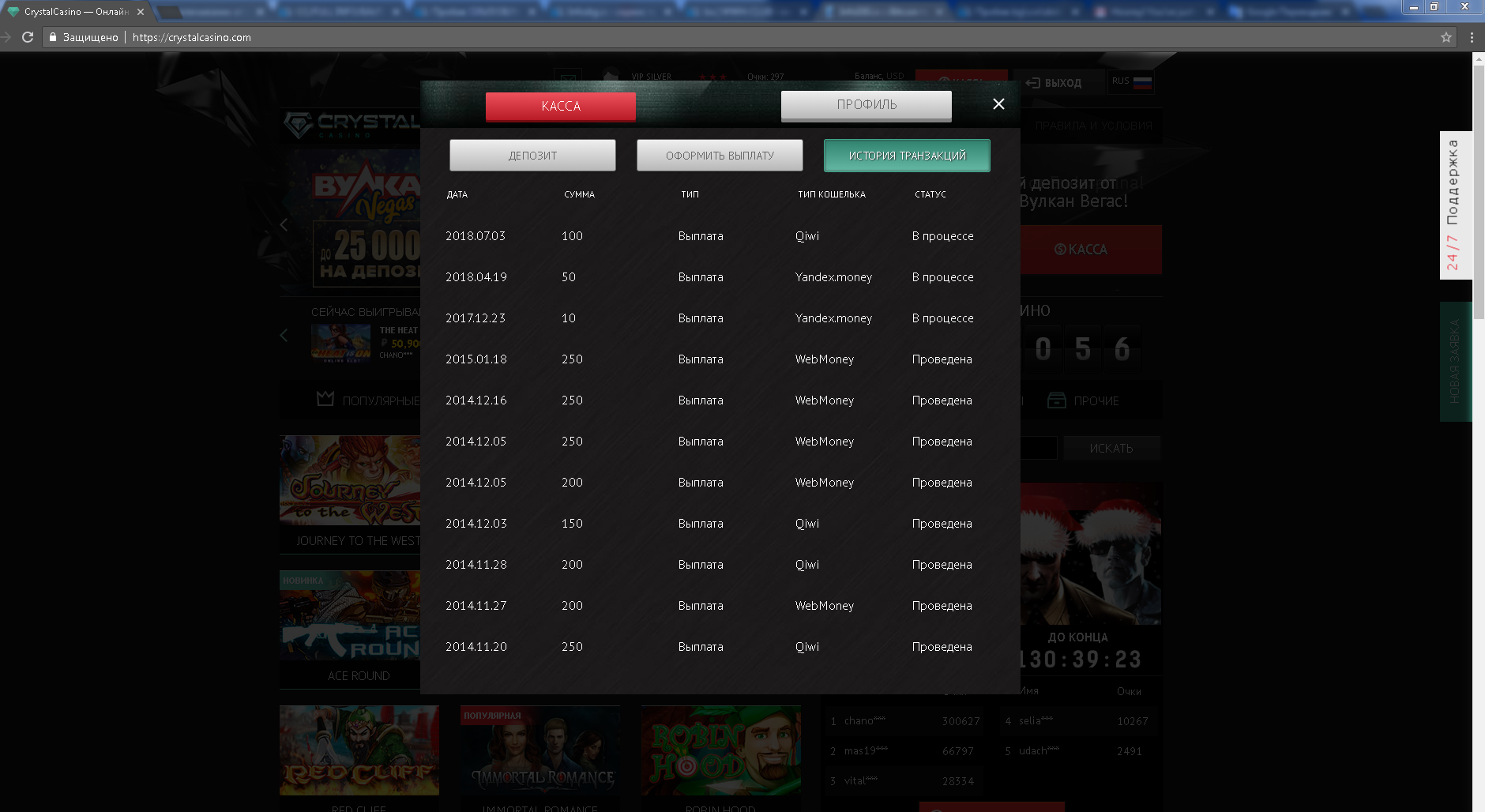The height and width of the screenshot is (812, 1485).
Task: Click the СТАТУС column header
Action: 930,194
